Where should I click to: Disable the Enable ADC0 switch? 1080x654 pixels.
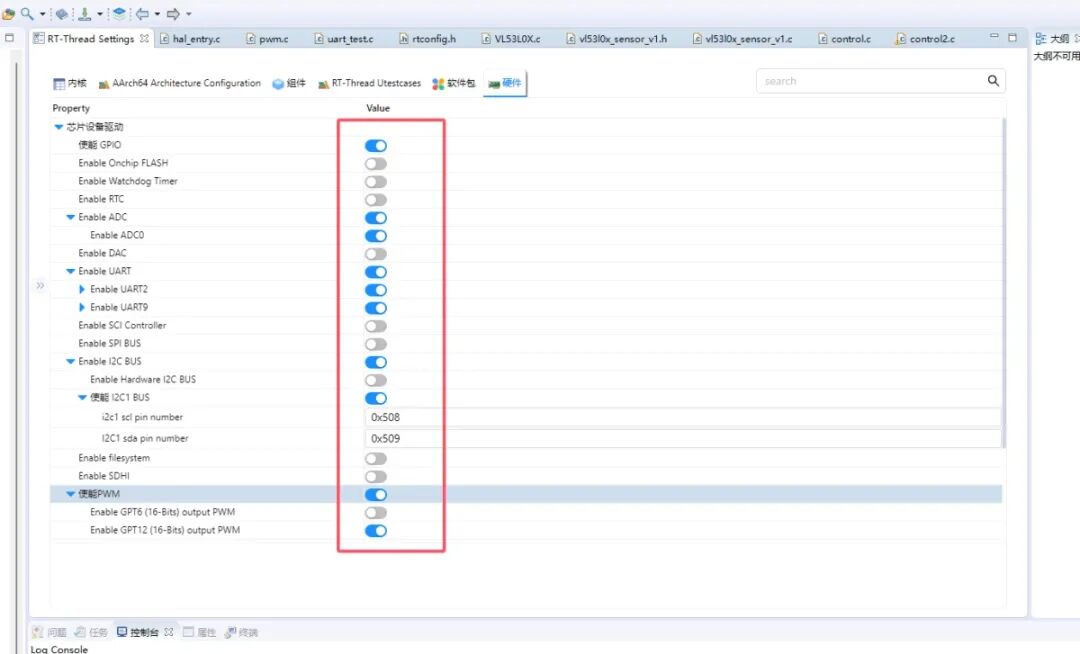(x=375, y=236)
